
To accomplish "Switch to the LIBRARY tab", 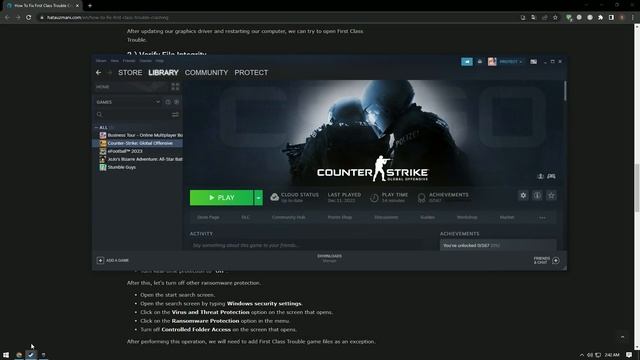I will [163, 73].
